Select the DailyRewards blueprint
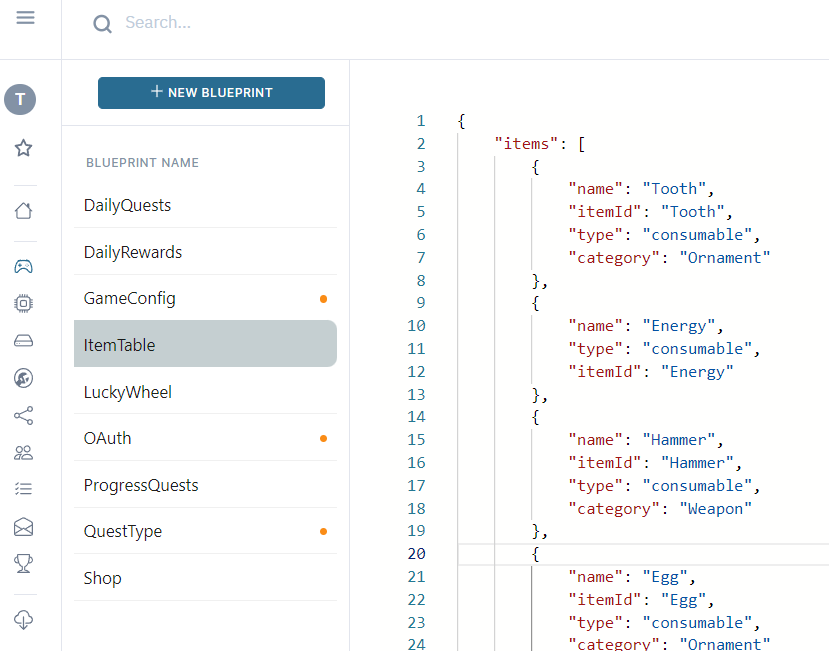The height and width of the screenshot is (651, 829). [x=205, y=252]
